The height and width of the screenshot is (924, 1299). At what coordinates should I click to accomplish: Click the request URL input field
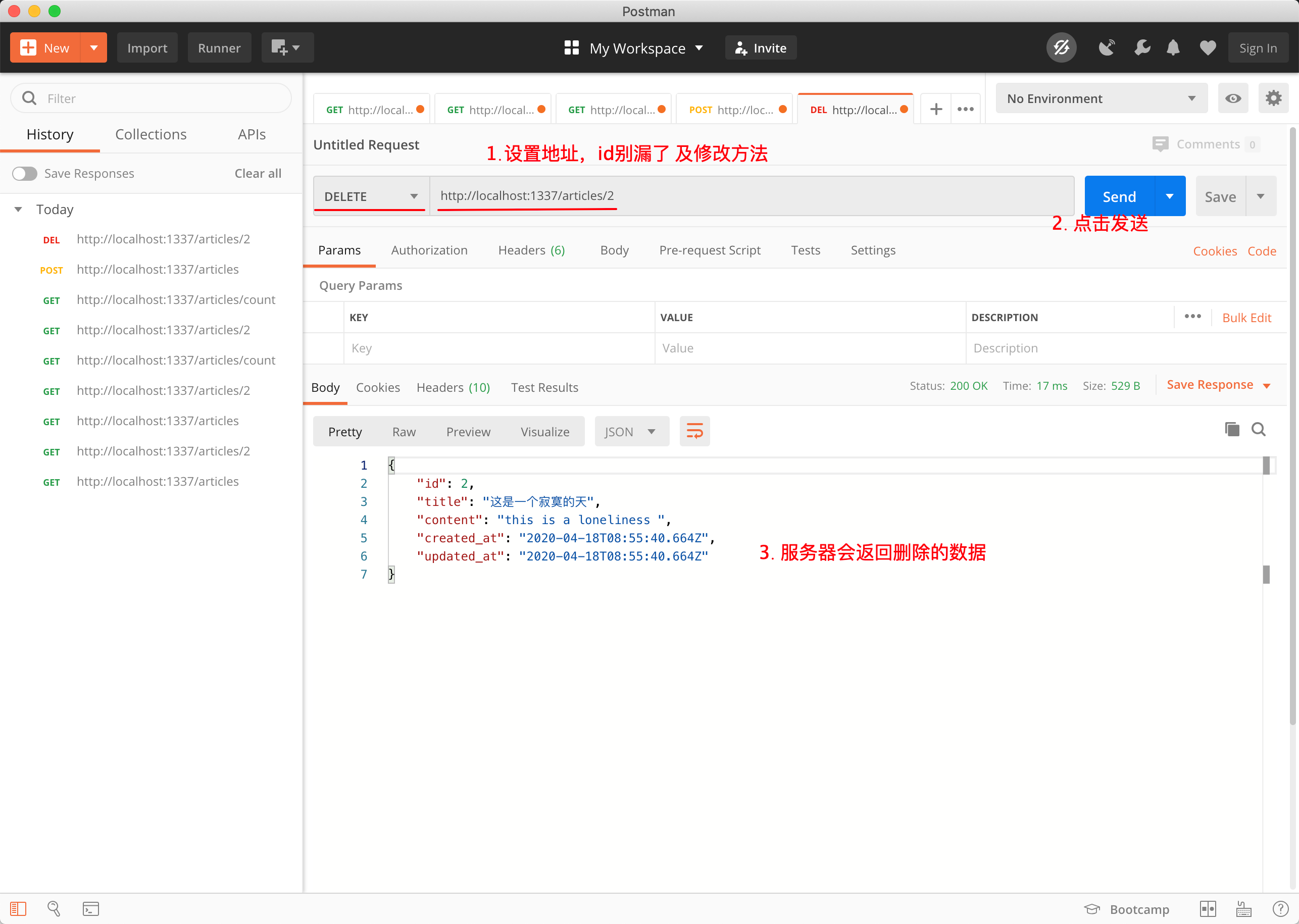pos(751,196)
